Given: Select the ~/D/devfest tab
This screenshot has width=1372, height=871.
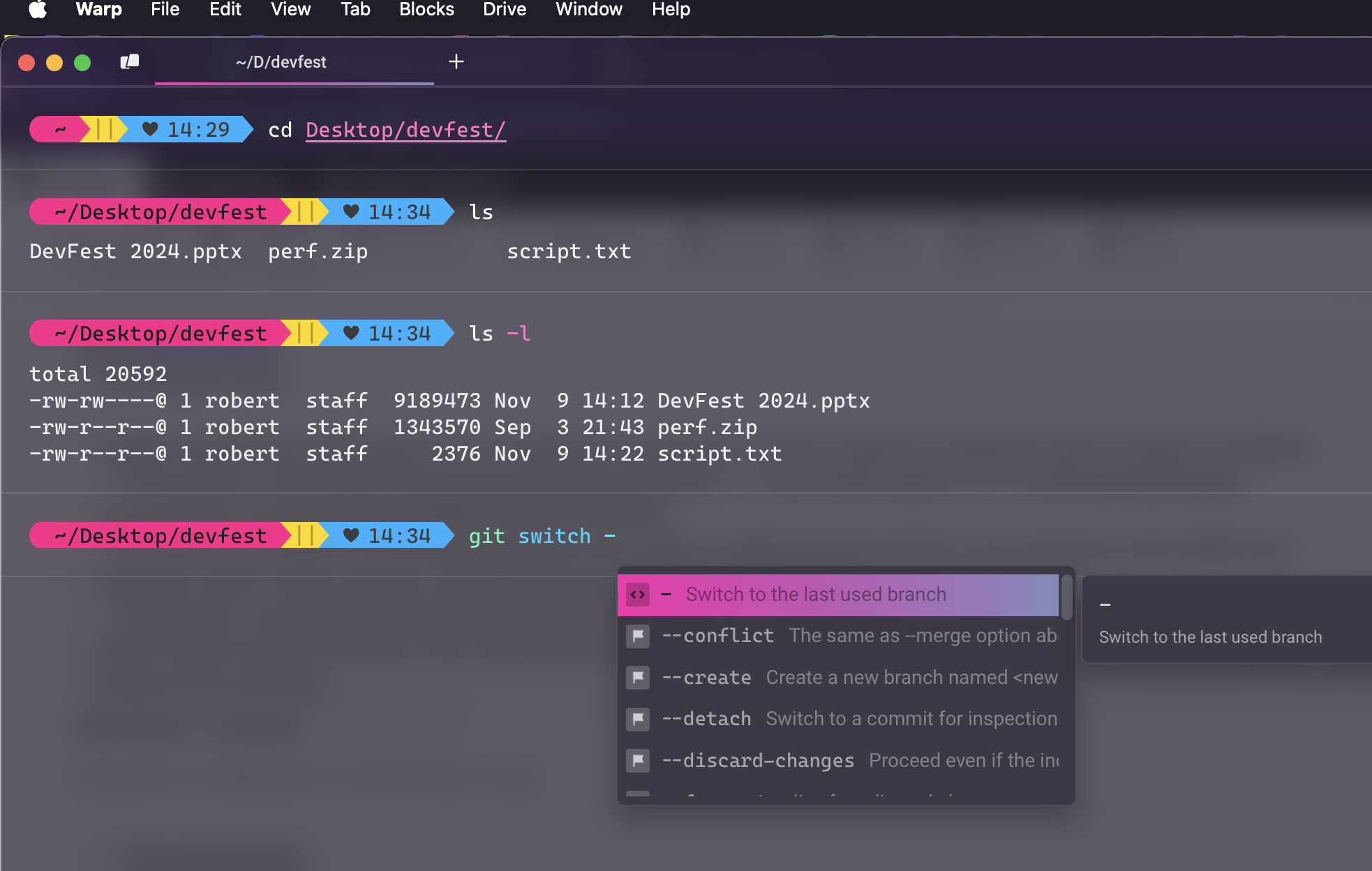Looking at the screenshot, I should coord(281,62).
